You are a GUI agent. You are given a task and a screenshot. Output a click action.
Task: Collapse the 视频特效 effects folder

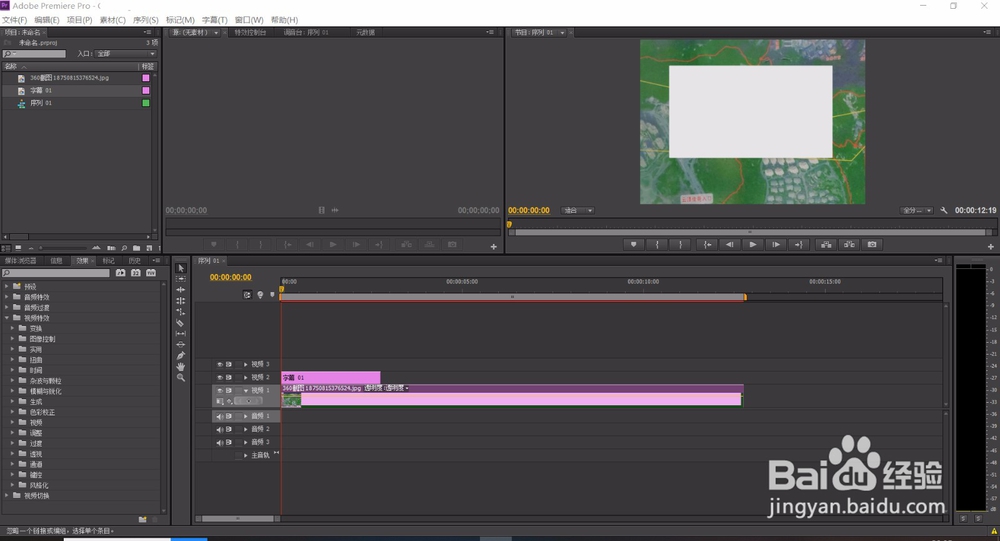tap(7, 318)
